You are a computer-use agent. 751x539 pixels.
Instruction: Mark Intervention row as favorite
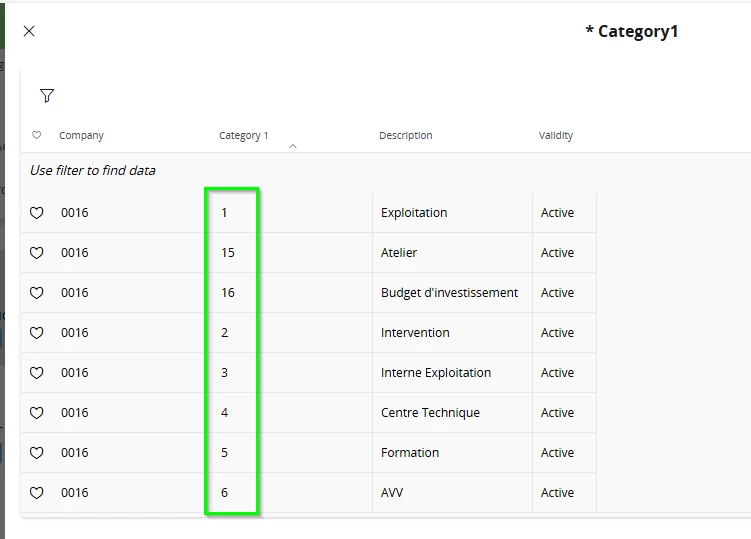coord(37,333)
